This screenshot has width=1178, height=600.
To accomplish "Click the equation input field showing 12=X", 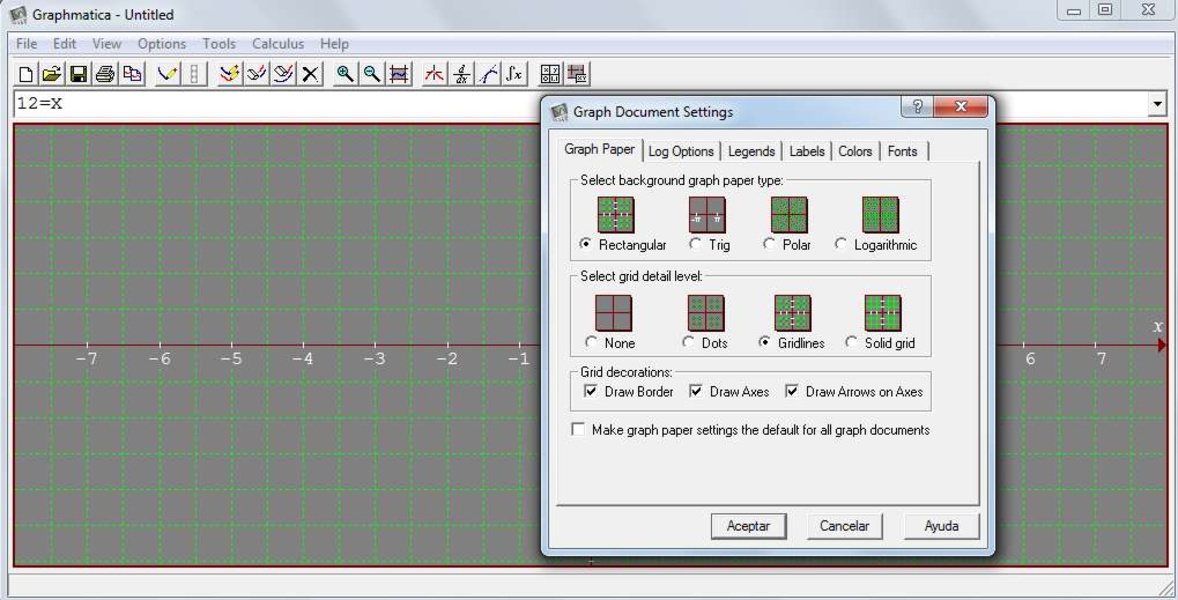I will [x=580, y=104].
